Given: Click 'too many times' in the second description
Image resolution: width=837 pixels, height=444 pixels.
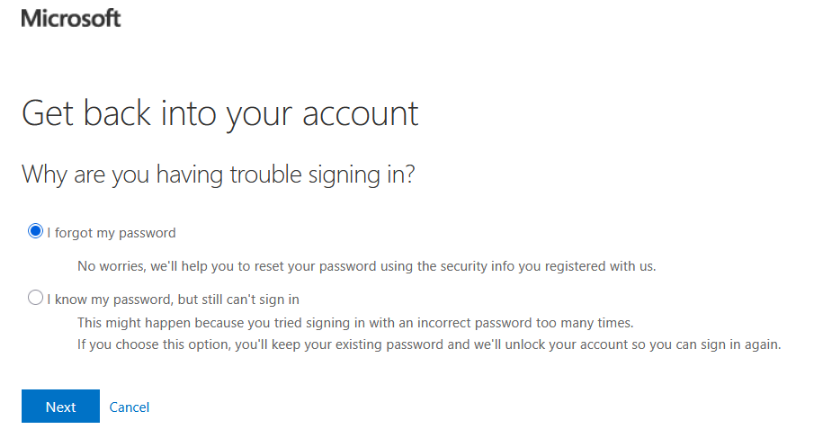Looking at the screenshot, I should coord(592,323).
